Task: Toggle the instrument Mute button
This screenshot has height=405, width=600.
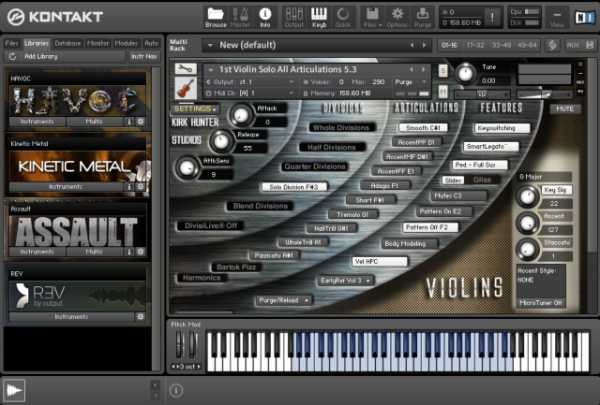Action: click(443, 92)
